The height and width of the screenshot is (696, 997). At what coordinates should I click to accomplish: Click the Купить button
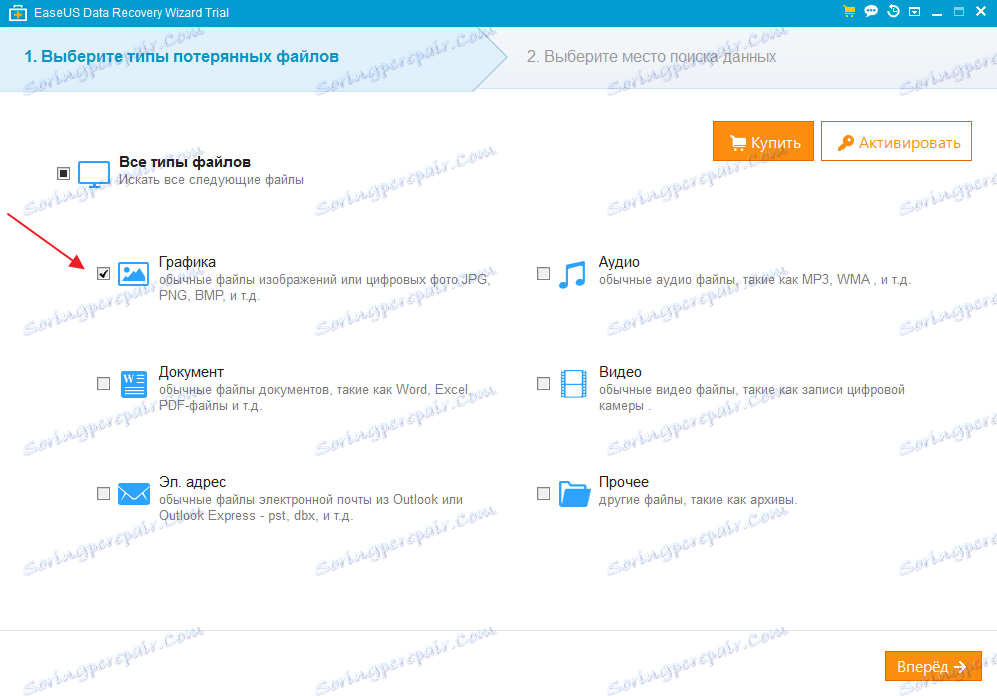[x=763, y=141]
